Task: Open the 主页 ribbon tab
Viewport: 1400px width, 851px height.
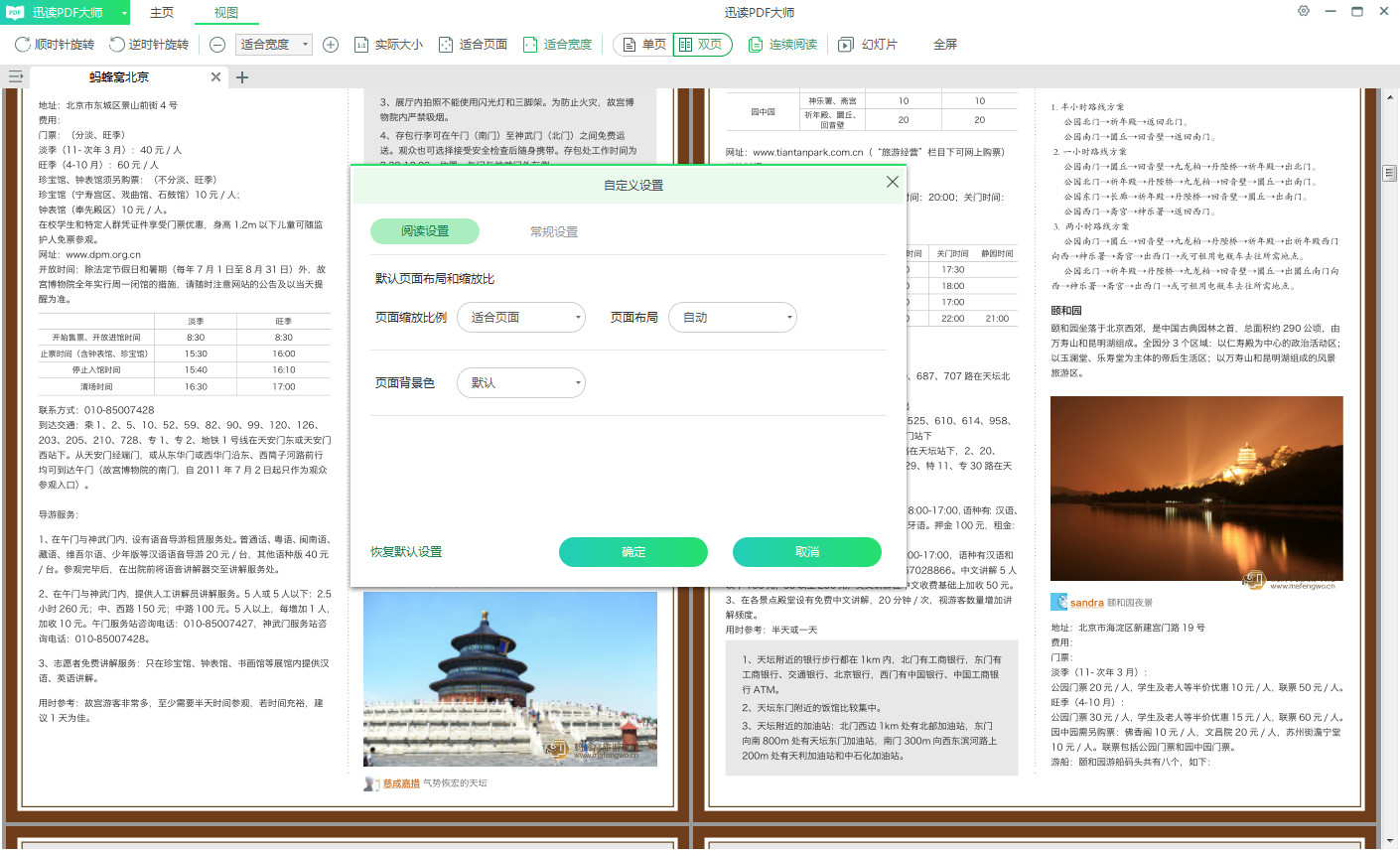Action: click(162, 13)
